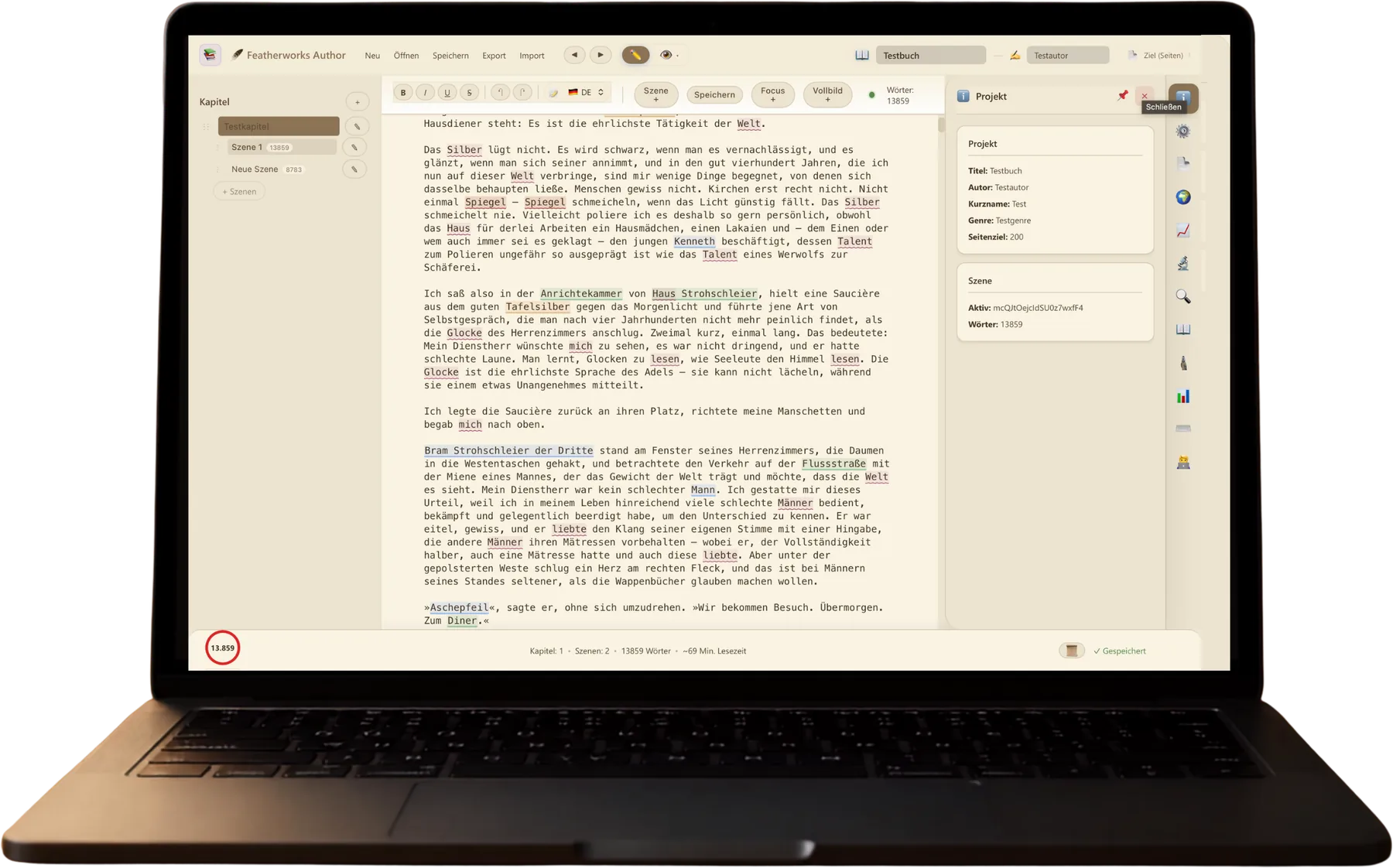Image resolution: width=1393 pixels, height=868 pixels.
Task: Select the Testkapitel chapter
Action: tap(279, 126)
